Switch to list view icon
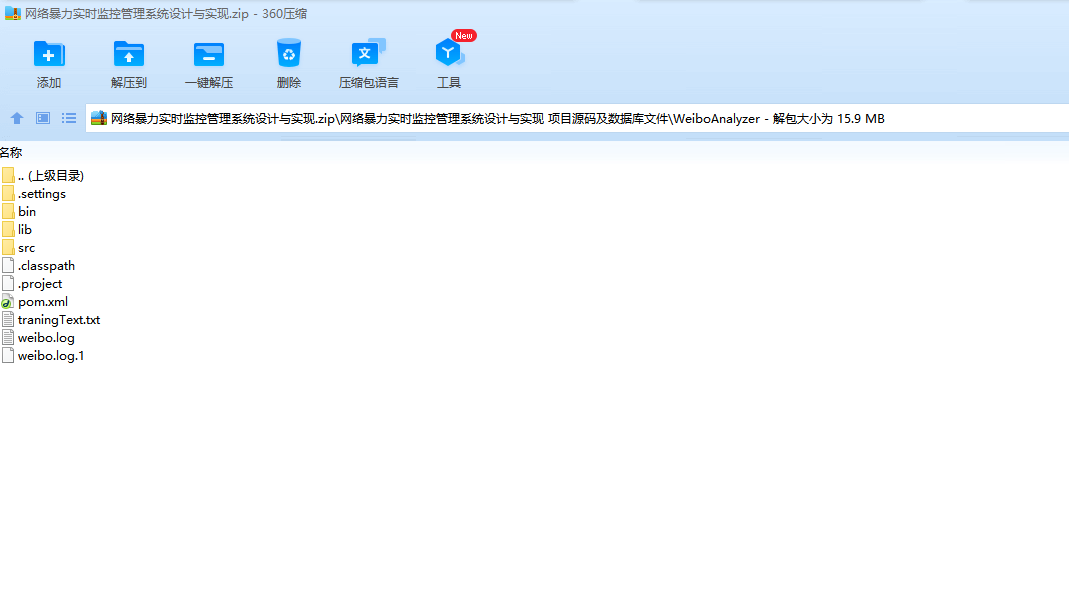Screen dimensions: 1069x604 [x=69, y=118]
